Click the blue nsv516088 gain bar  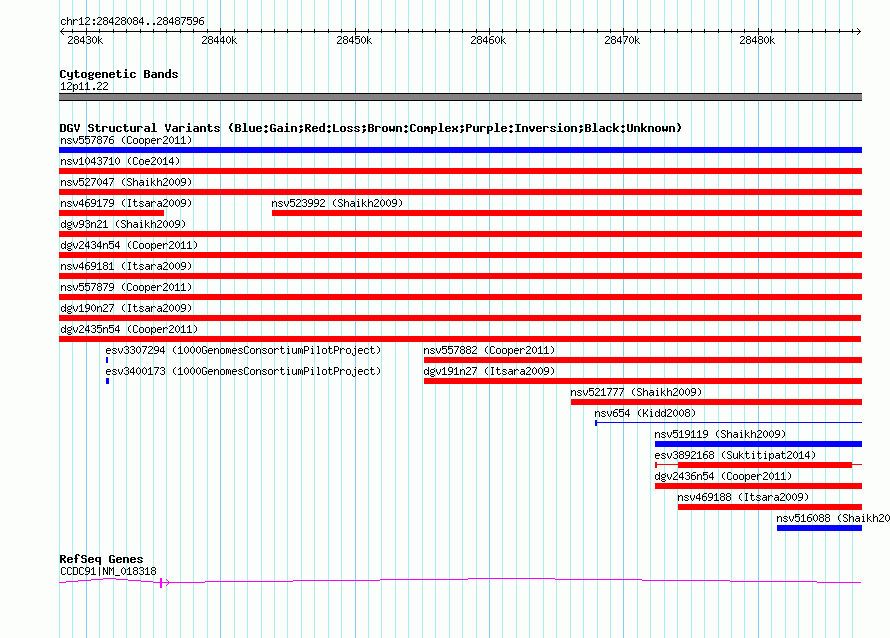pos(820,528)
